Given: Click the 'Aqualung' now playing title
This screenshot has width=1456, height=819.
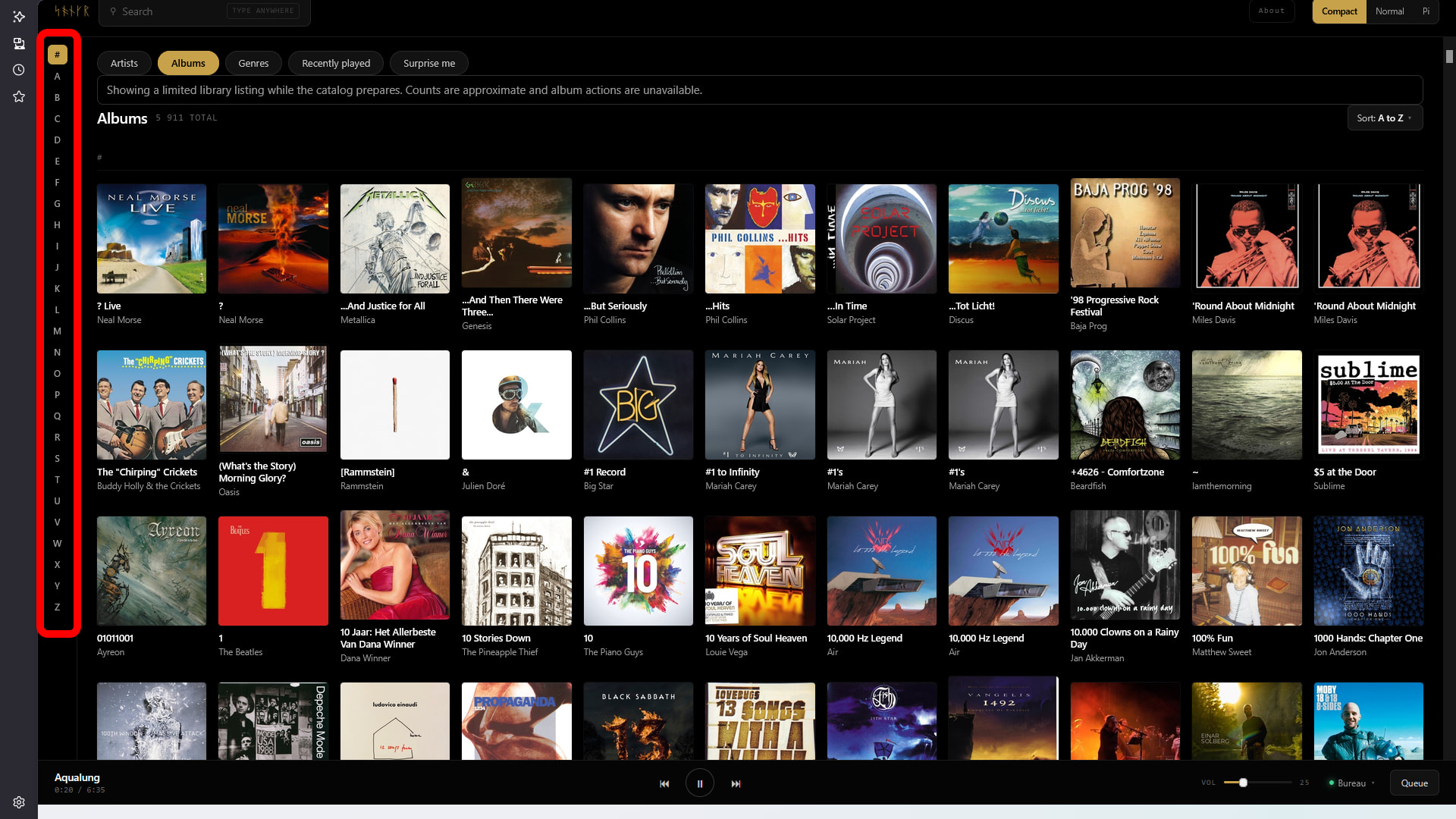Looking at the screenshot, I should (77, 777).
